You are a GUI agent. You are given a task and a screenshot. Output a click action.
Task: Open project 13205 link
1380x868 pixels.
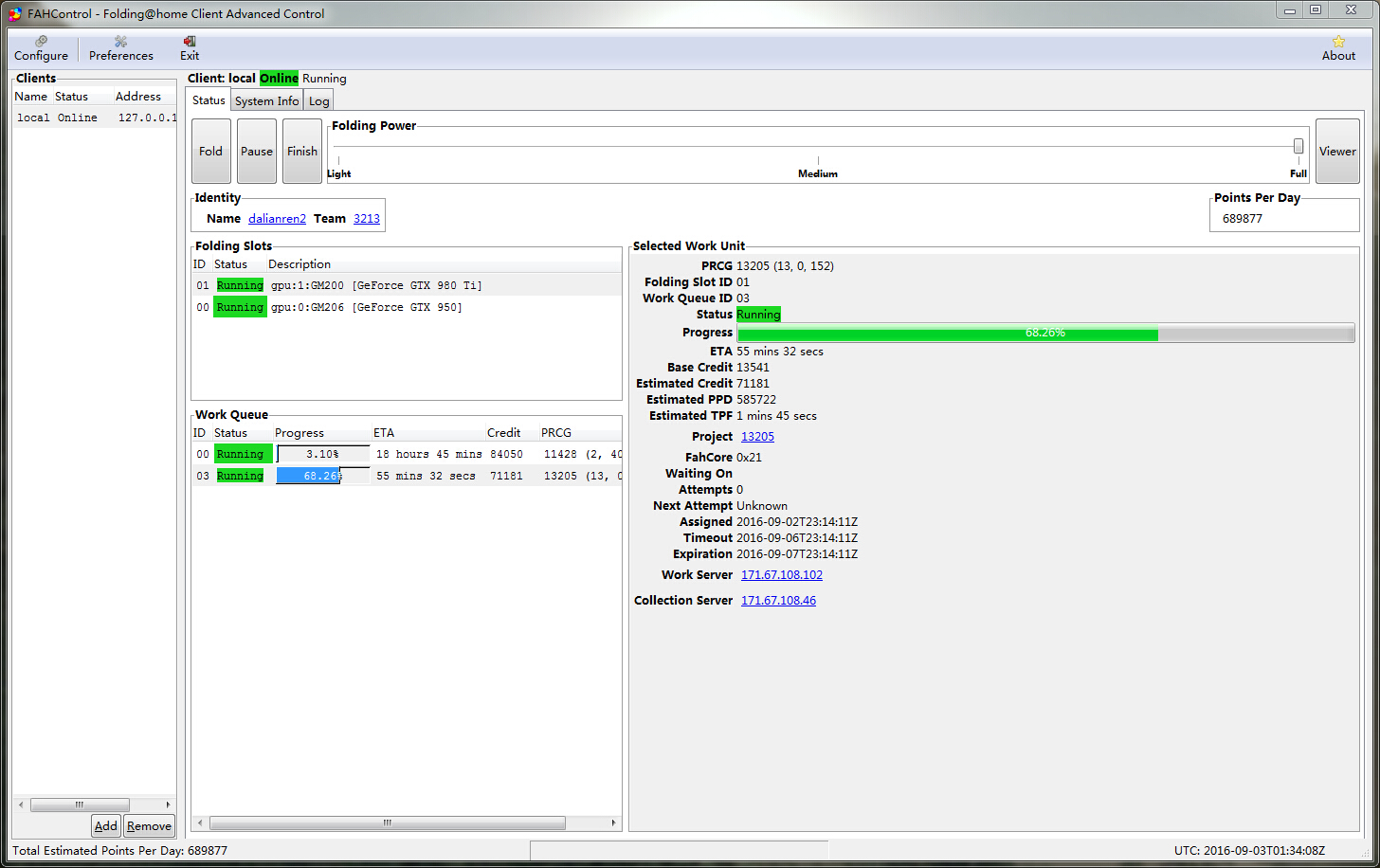coord(757,437)
